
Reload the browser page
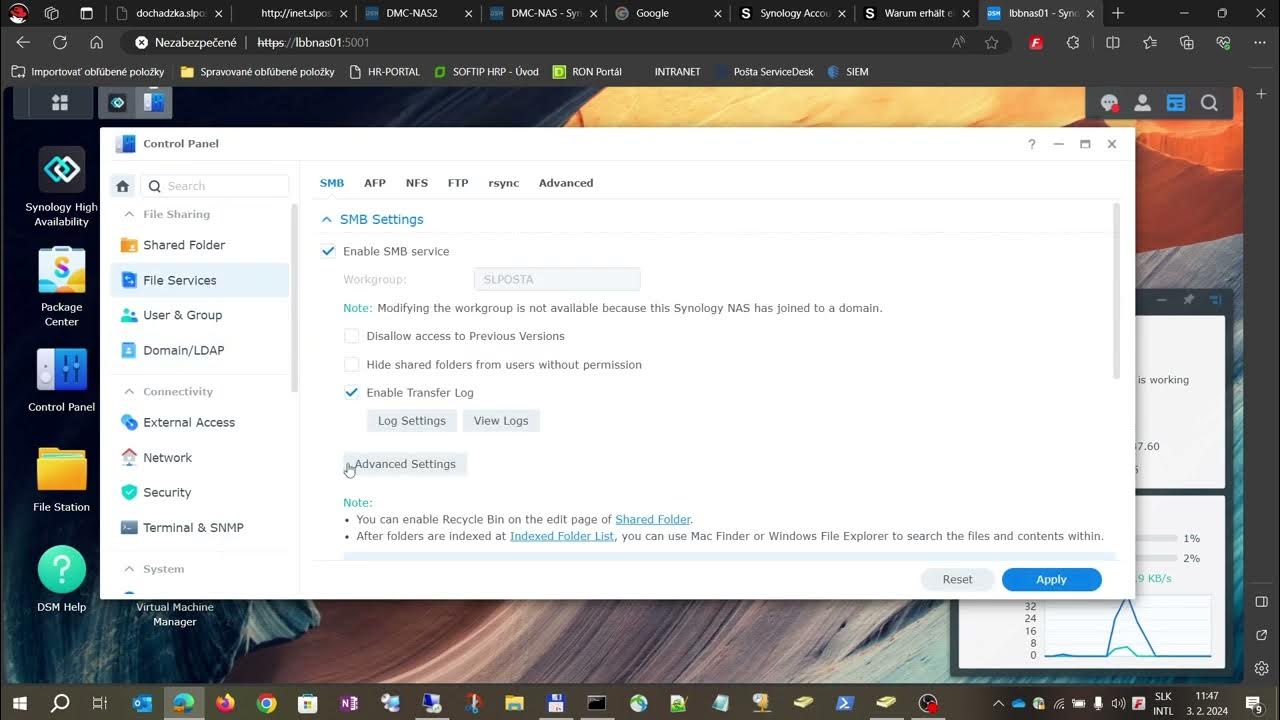(x=60, y=43)
